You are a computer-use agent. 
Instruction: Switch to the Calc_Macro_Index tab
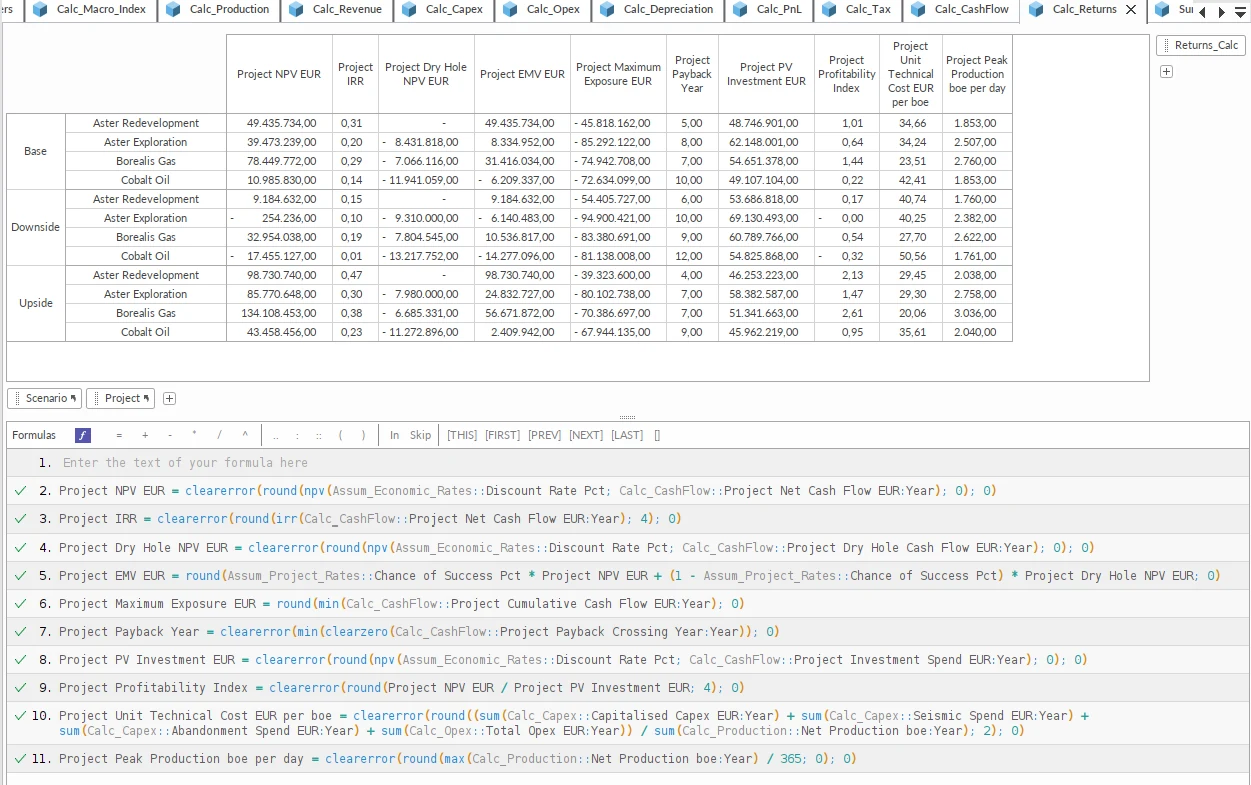[89, 10]
